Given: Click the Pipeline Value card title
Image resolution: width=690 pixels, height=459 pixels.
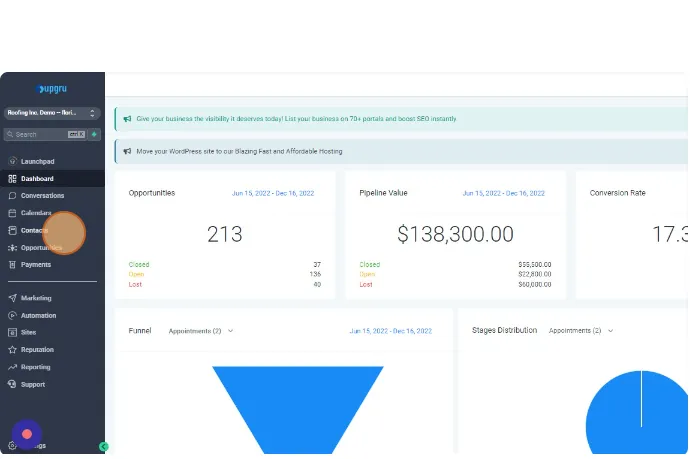Looking at the screenshot, I should tap(383, 193).
